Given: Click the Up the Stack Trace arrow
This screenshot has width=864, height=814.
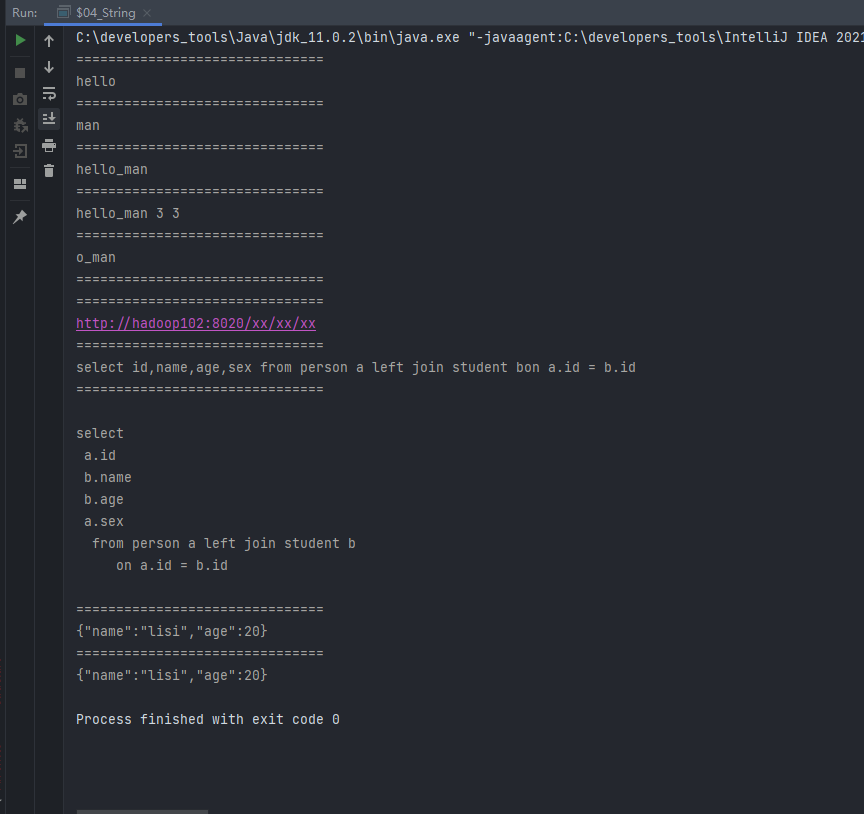Looking at the screenshot, I should click(x=49, y=41).
